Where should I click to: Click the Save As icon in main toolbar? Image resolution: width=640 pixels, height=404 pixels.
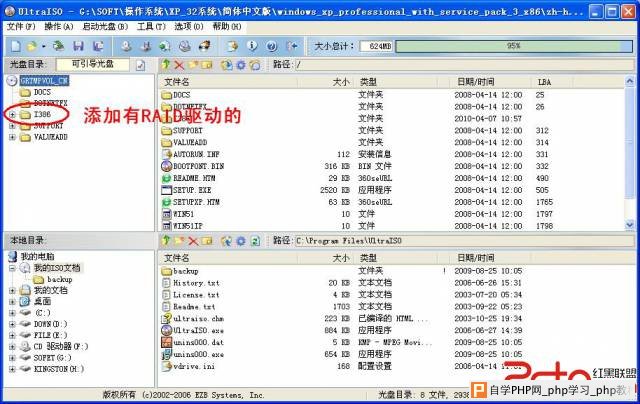click(98, 46)
